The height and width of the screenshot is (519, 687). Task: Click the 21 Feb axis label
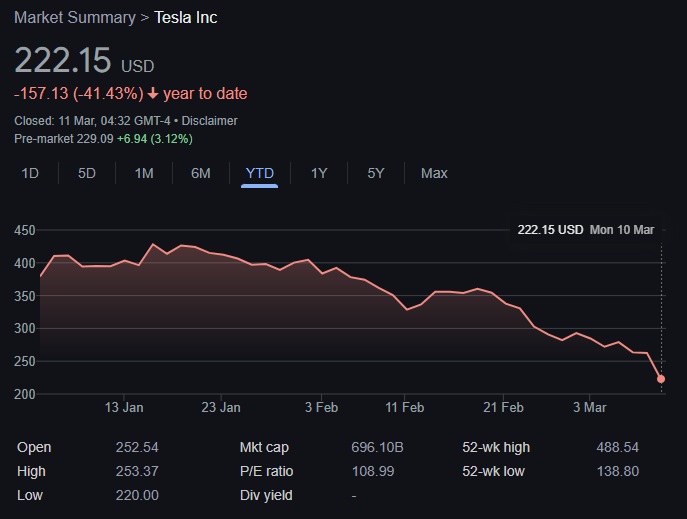[503, 408]
